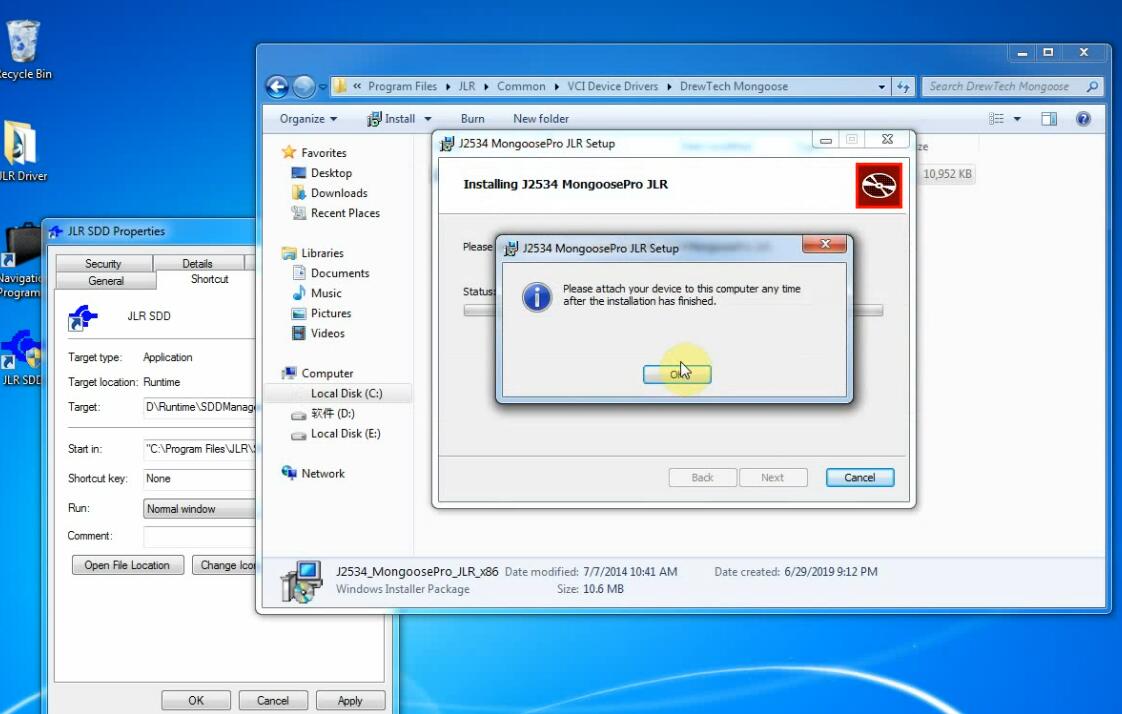Switch to Security tab in JLR SDD Properties
This screenshot has width=1122, height=714.
[x=103, y=263]
